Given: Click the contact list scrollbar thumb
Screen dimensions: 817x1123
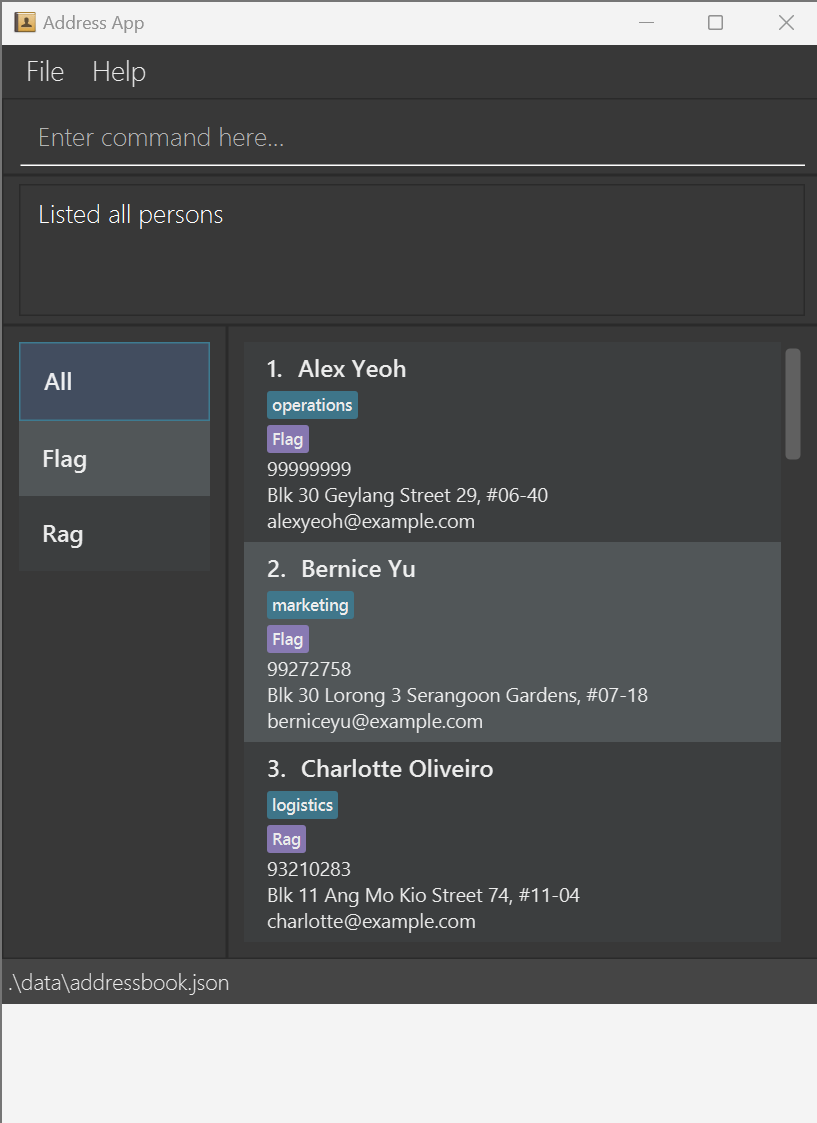Looking at the screenshot, I should [x=793, y=403].
